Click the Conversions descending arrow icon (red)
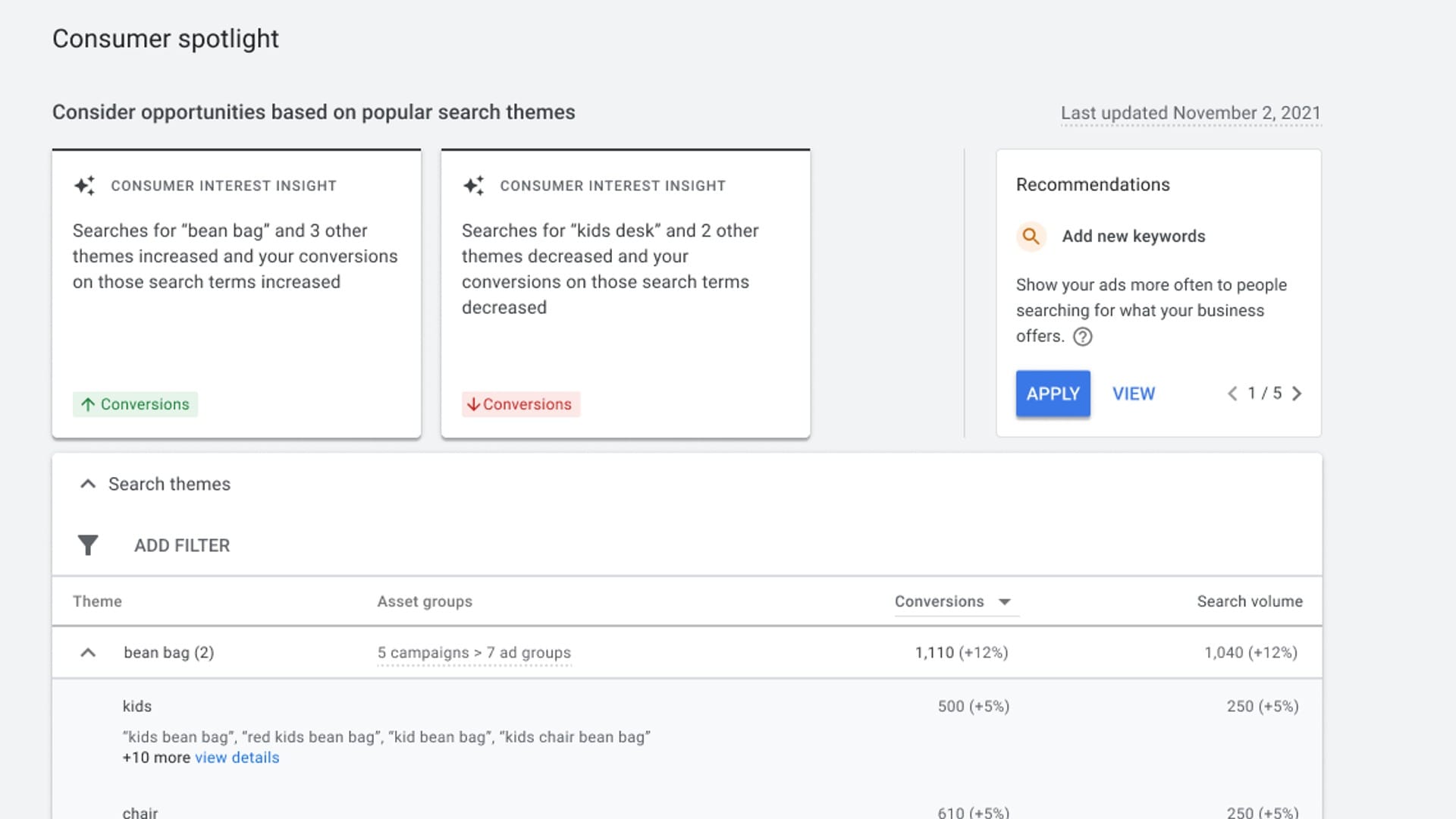Image resolution: width=1456 pixels, height=819 pixels. [x=472, y=404]
